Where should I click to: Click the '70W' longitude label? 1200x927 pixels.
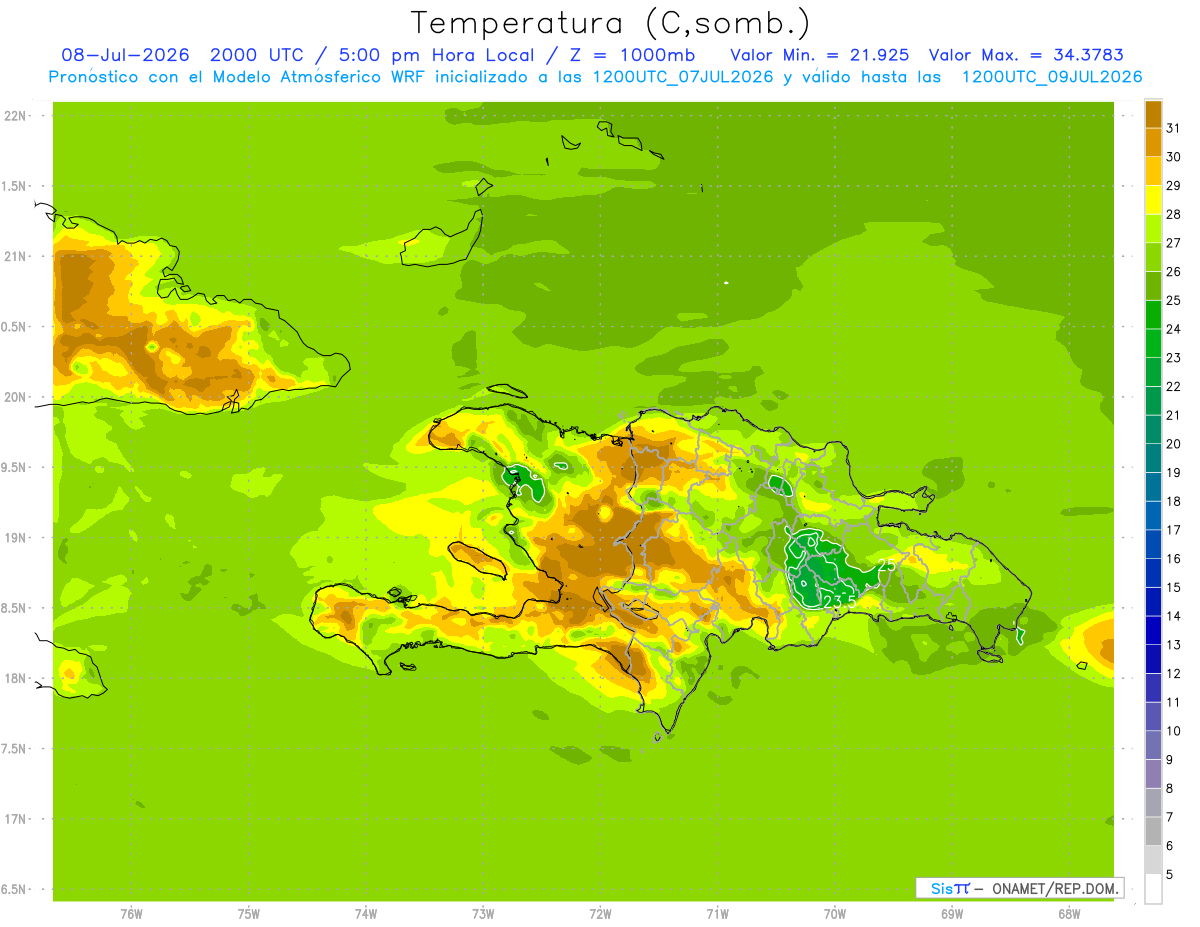[834, 914]
